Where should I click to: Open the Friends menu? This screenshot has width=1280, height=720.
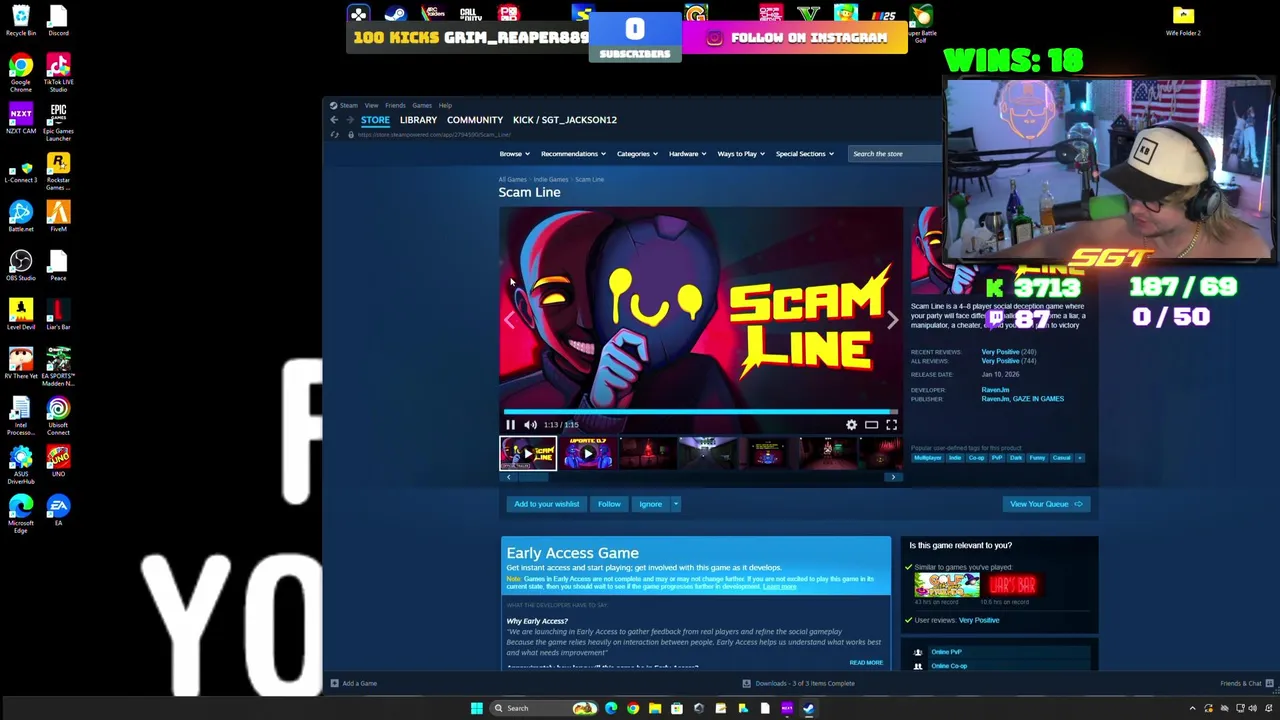395,105
